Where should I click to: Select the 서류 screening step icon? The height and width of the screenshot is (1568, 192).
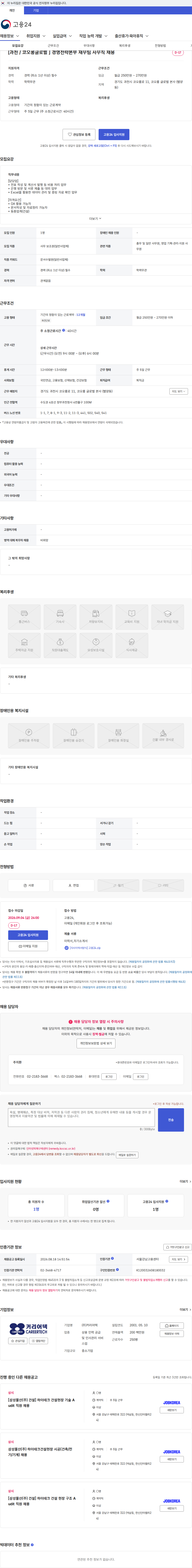(x=29, y=886)
